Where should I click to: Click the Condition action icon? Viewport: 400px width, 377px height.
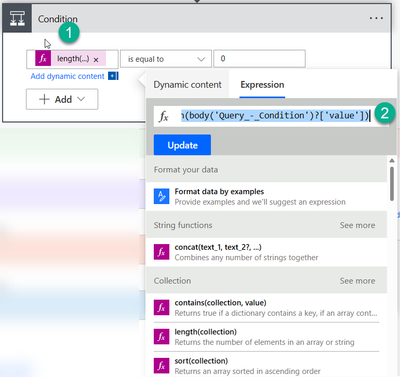point(17,18)
